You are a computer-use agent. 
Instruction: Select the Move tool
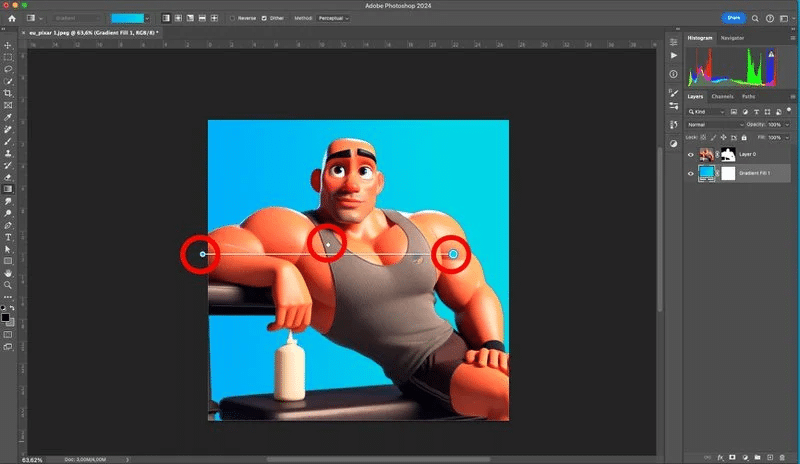8,45
